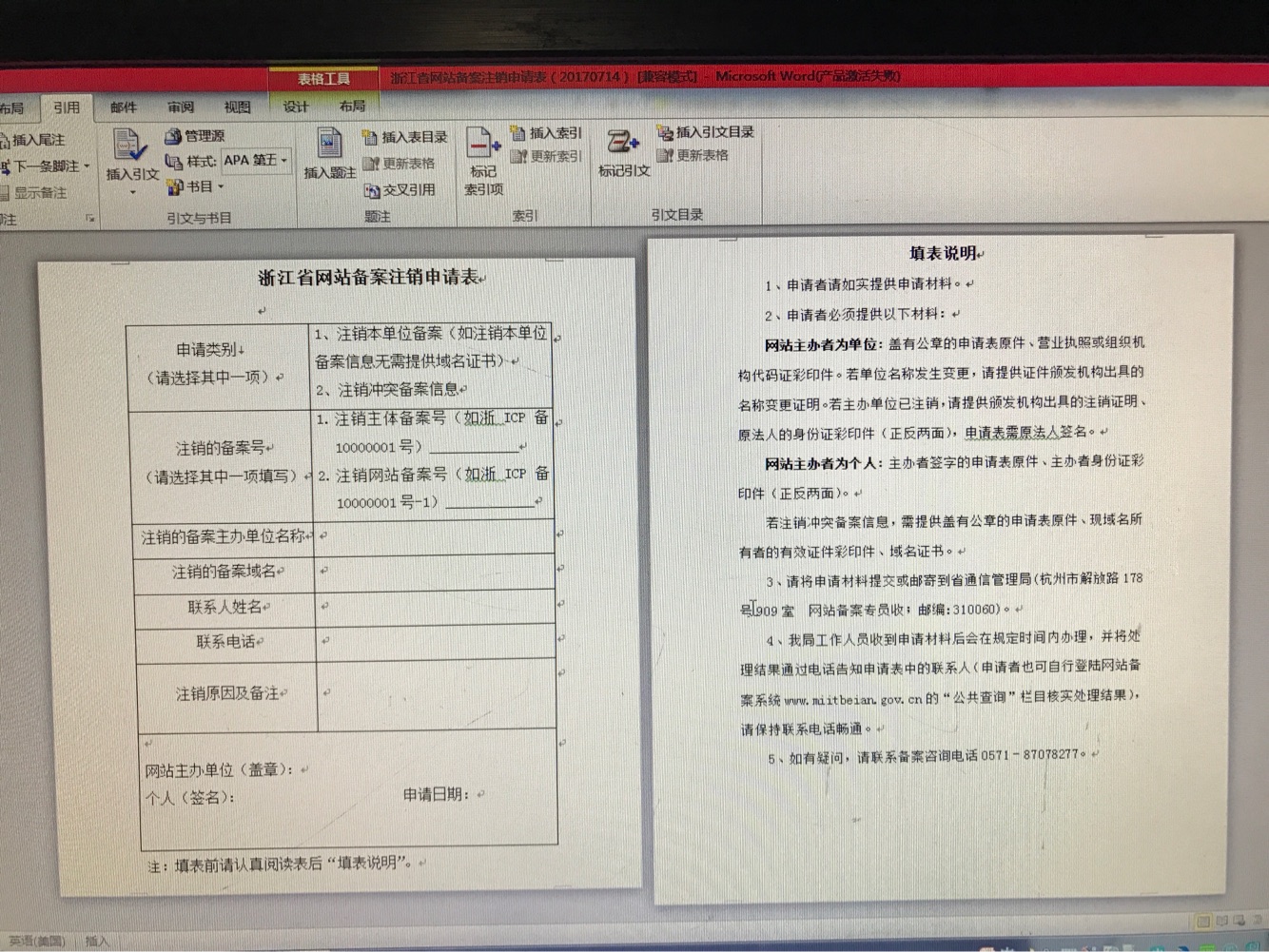1269x952 pixels.
Task: Click the text 申请日期
Action: [436, 794]
